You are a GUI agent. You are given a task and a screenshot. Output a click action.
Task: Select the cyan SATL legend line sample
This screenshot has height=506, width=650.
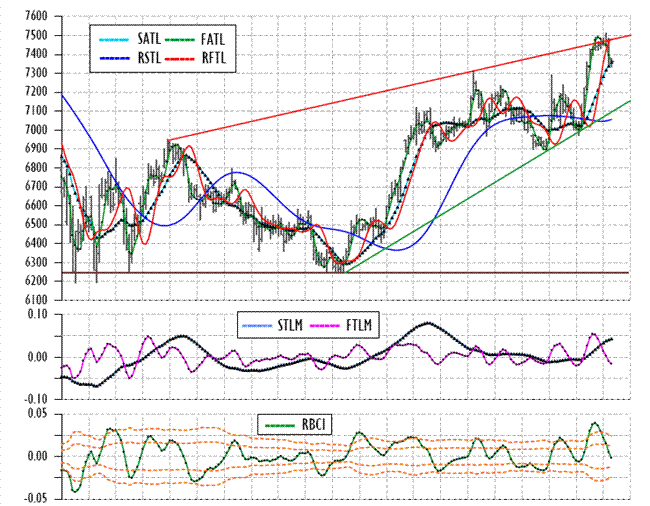[114, 40]
